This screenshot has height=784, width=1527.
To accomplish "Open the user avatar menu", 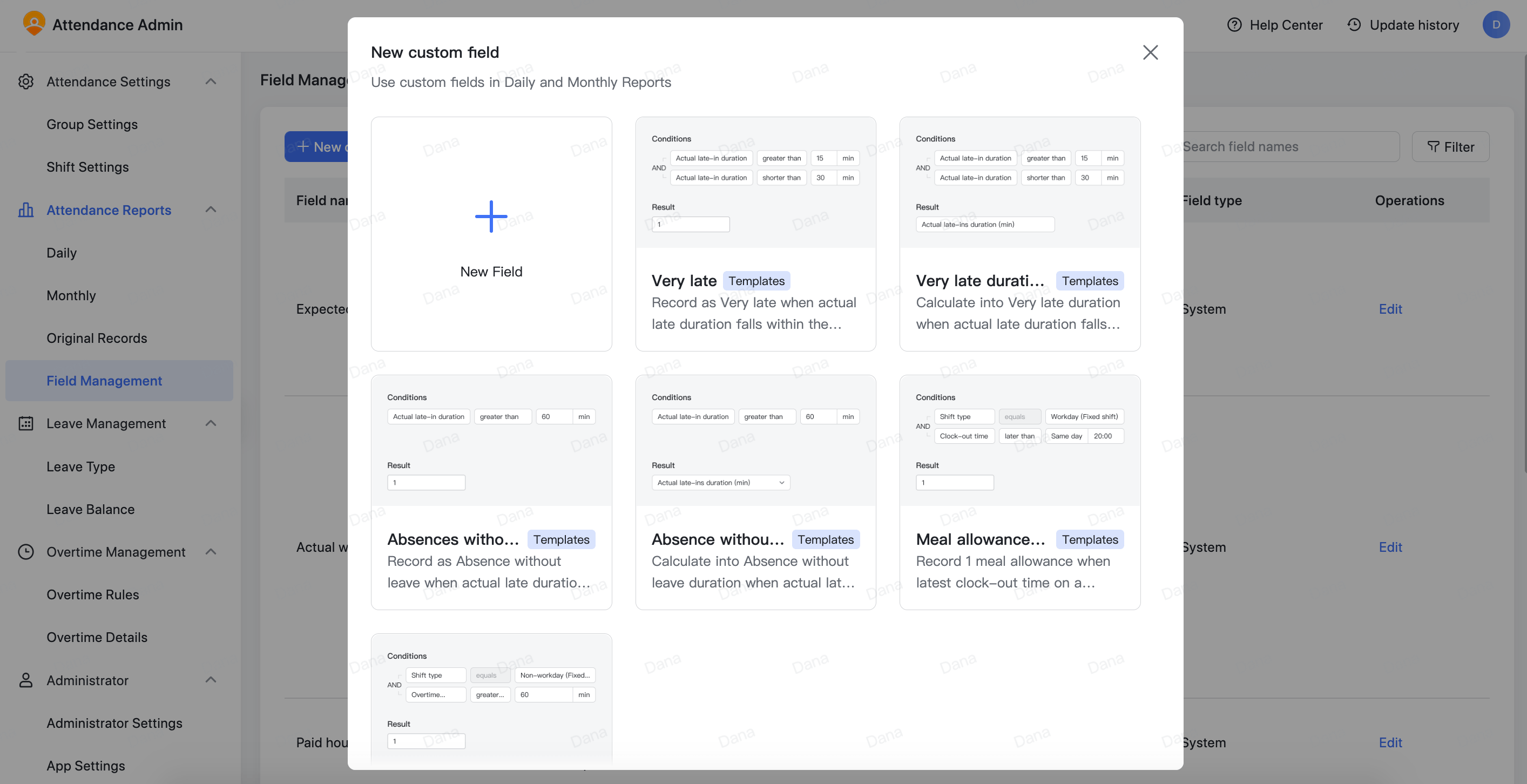I will [1496, 25].
